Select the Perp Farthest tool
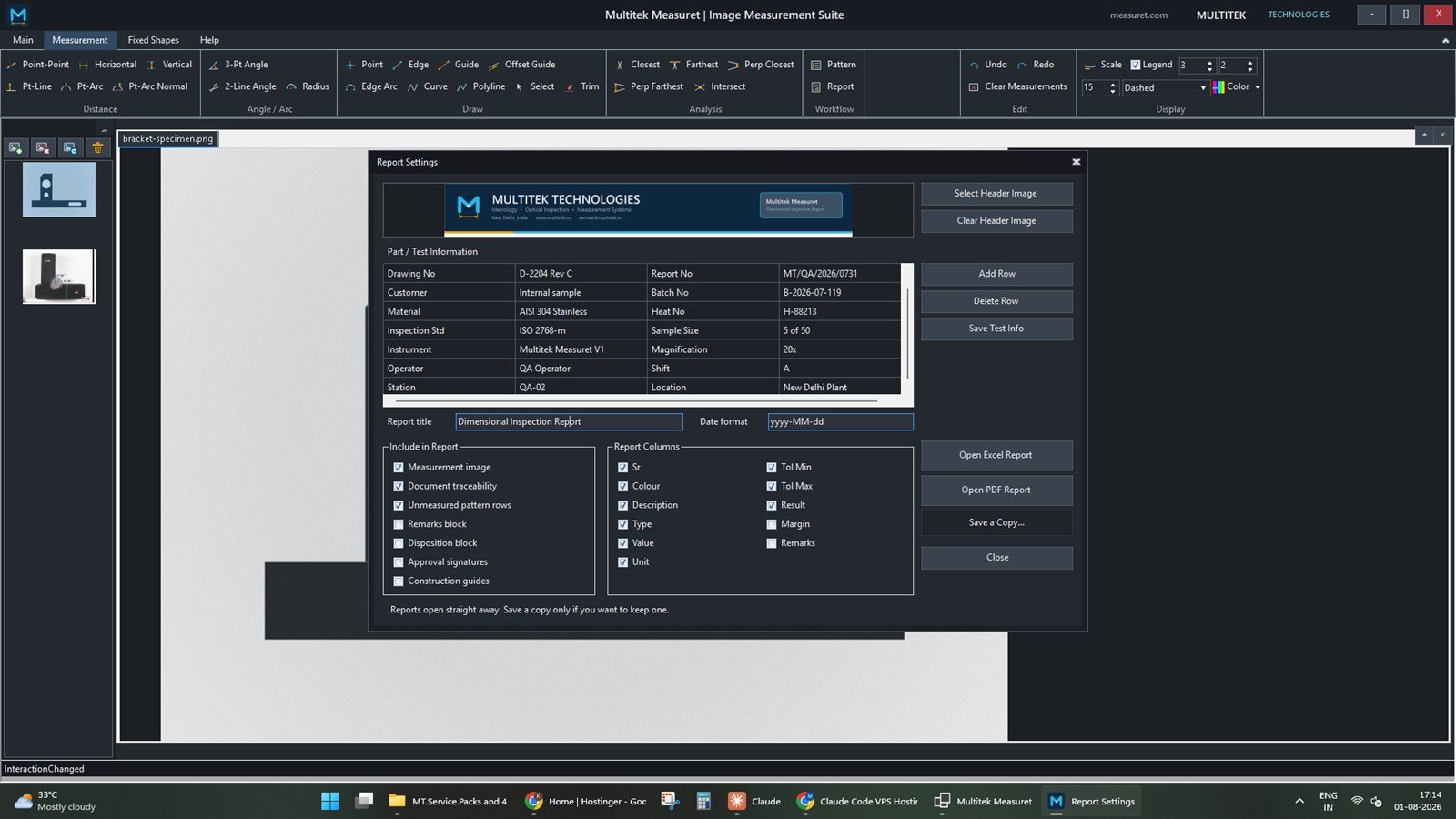The width and height of the screenshot is (1456, 819). 649,86
